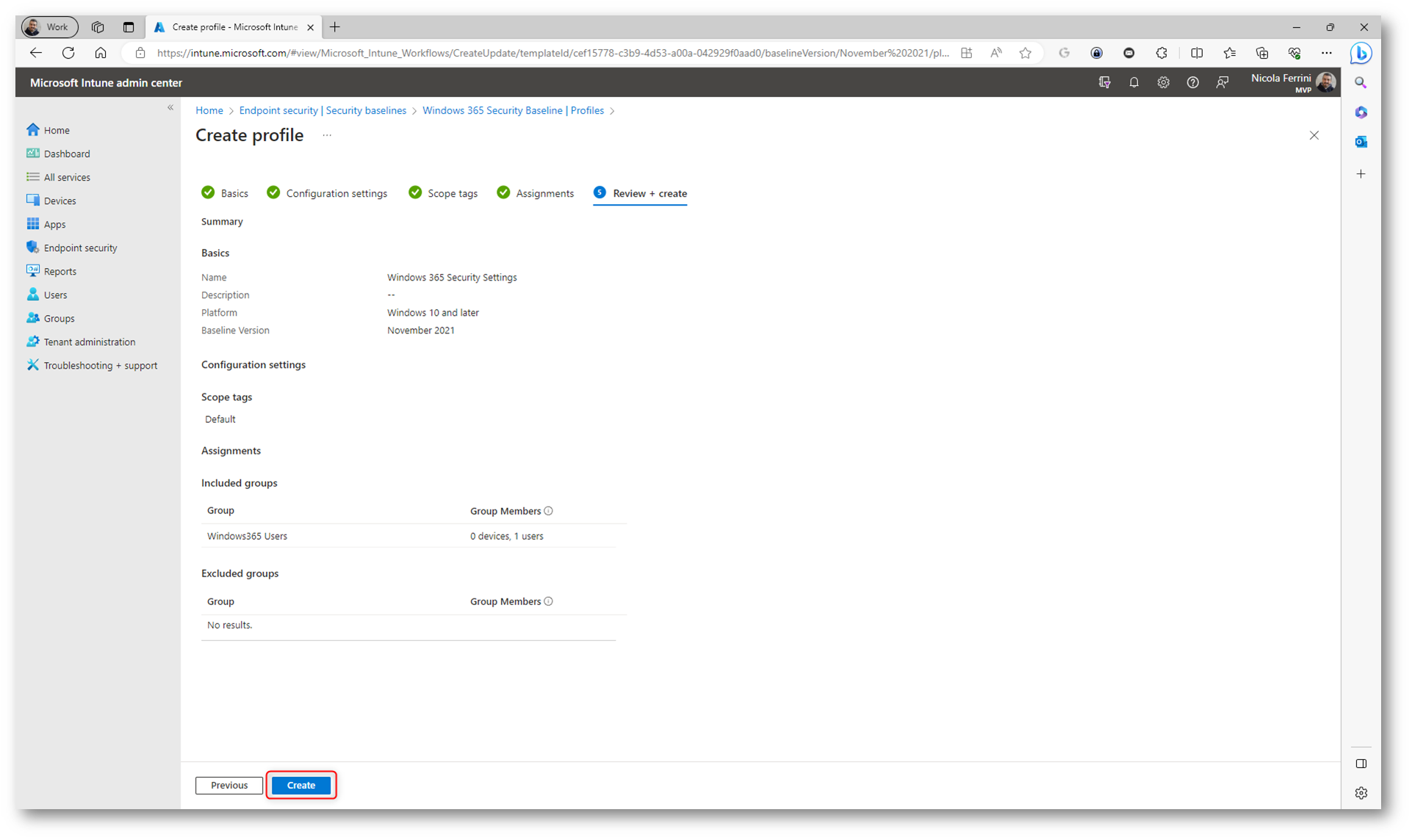Add a new app to Edge sidebar
The height and width of the screenshot is (840, 1412).
1361,174
